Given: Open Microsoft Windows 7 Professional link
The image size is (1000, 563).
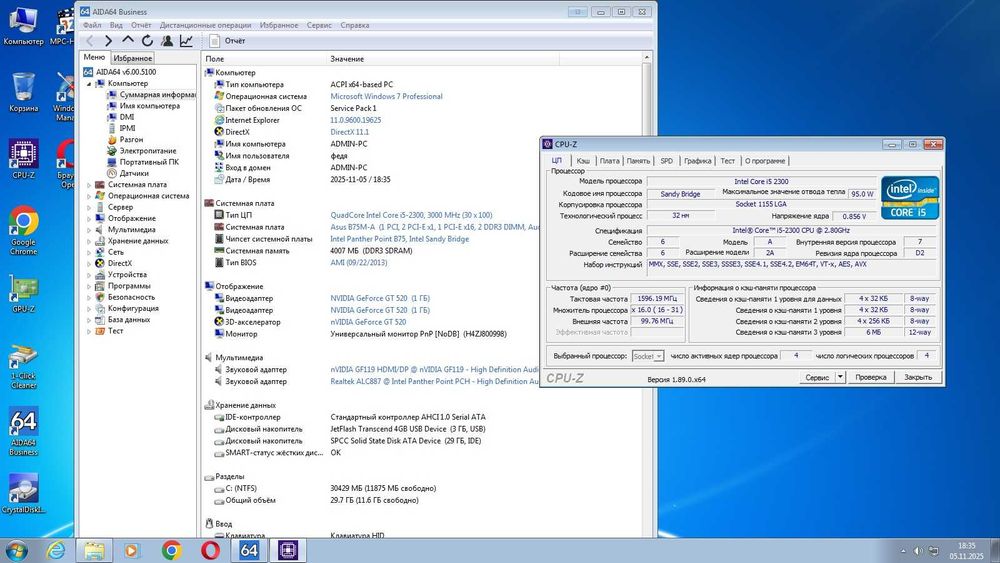Looking at the screenshot, I should point(386,96).
